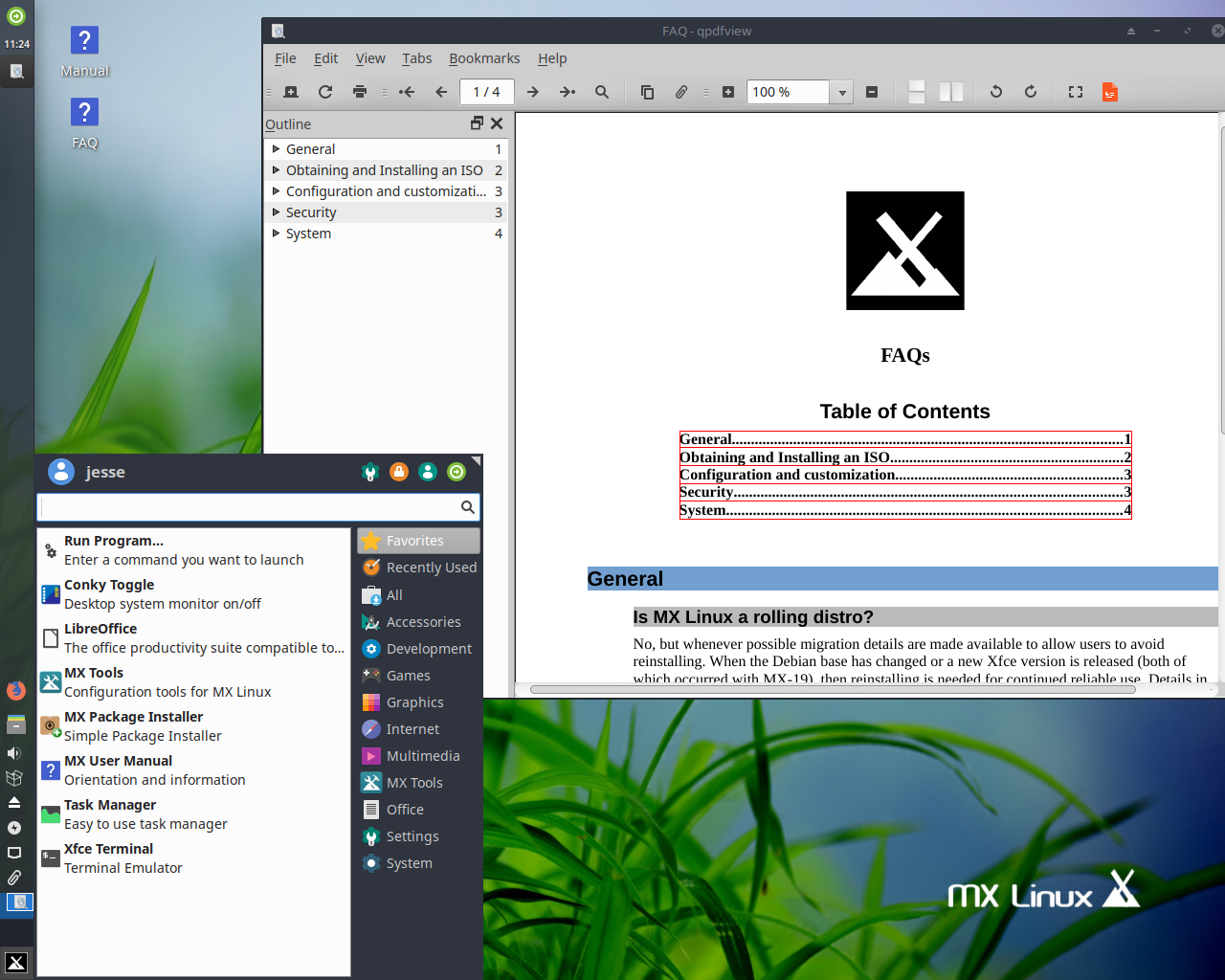Open the View menu
Screen dimensions: 1225x980
370,58
